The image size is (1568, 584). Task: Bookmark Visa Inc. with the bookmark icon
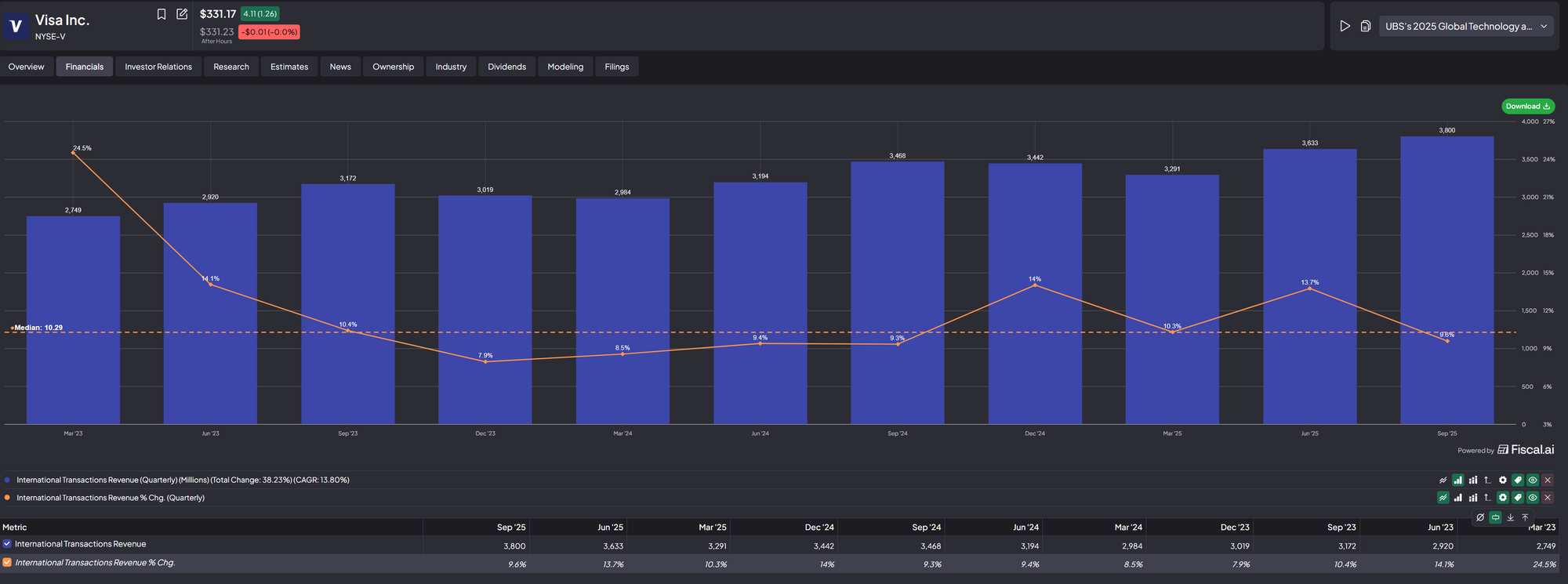coord(162,14)
